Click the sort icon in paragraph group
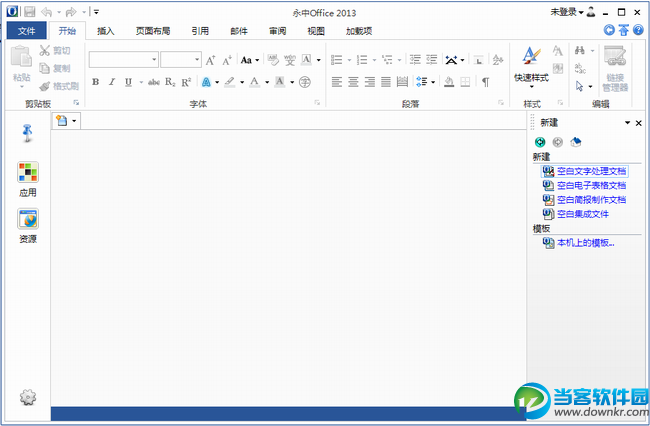 pyautogui.click(x=498, y=60)
